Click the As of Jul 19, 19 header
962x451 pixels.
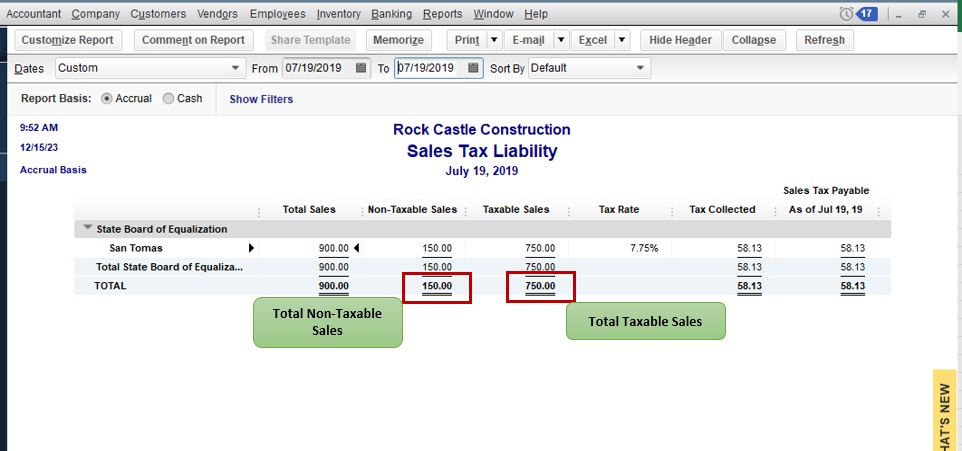click(826, 210)
